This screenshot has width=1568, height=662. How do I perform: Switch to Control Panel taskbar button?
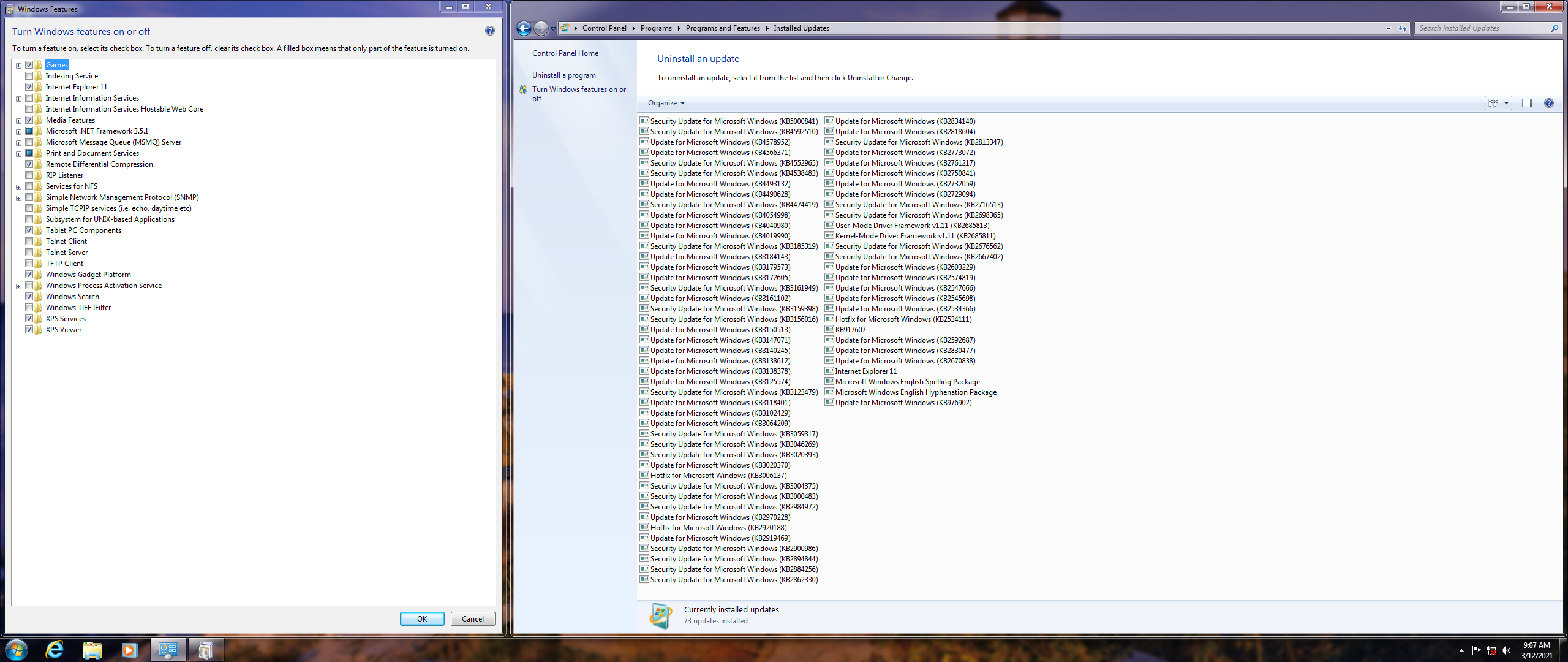point(168,650)
